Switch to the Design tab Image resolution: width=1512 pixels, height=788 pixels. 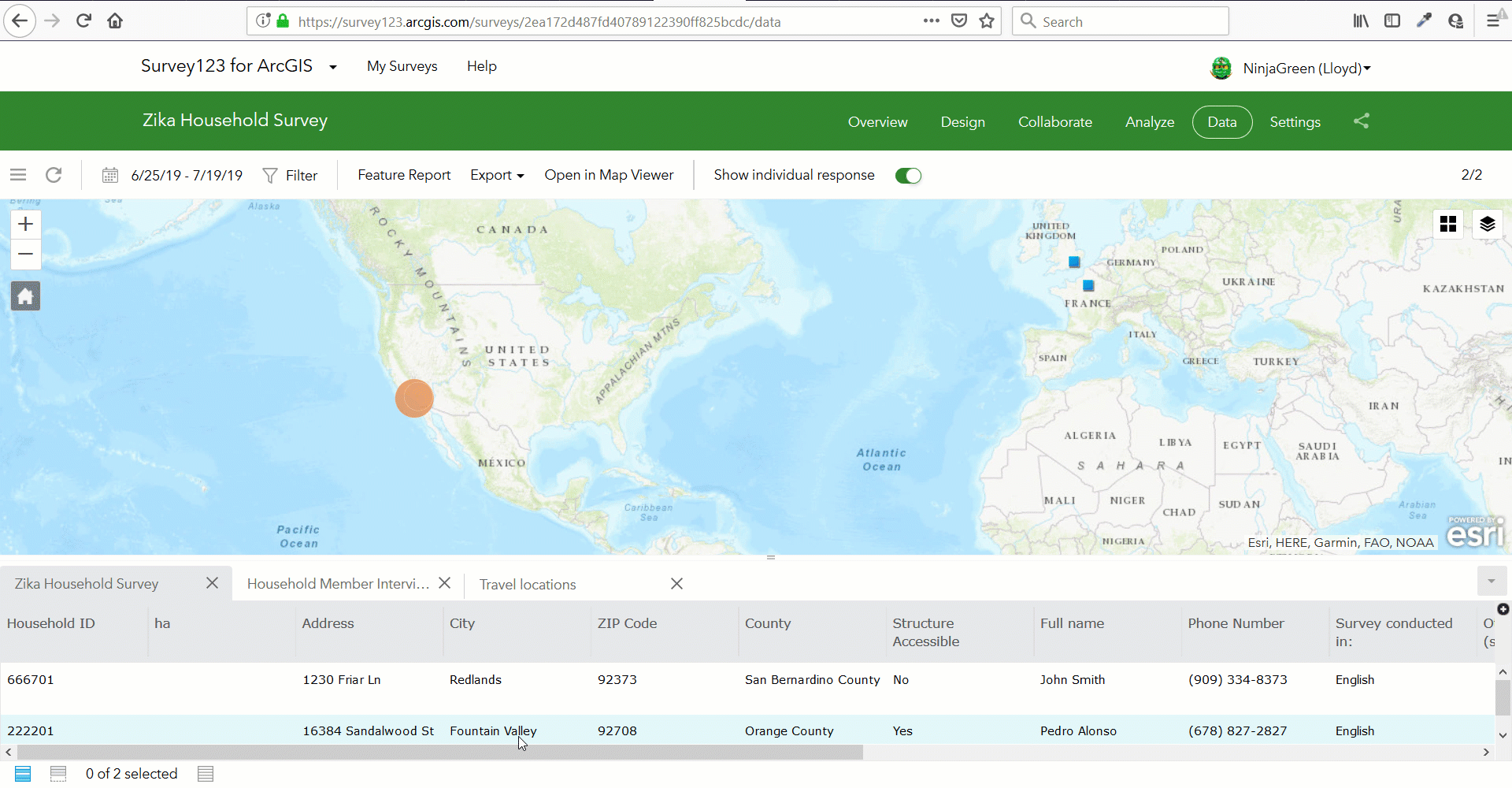point(962,122)
